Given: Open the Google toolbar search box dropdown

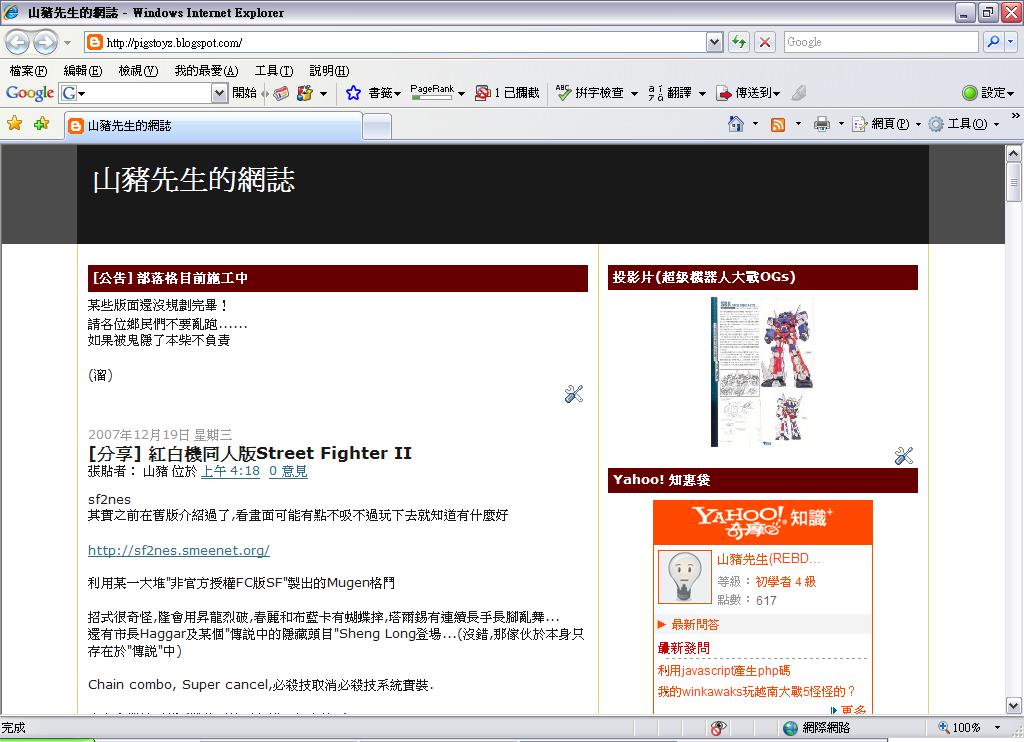Looking at the screenshot, I should [x=220, y=93].
